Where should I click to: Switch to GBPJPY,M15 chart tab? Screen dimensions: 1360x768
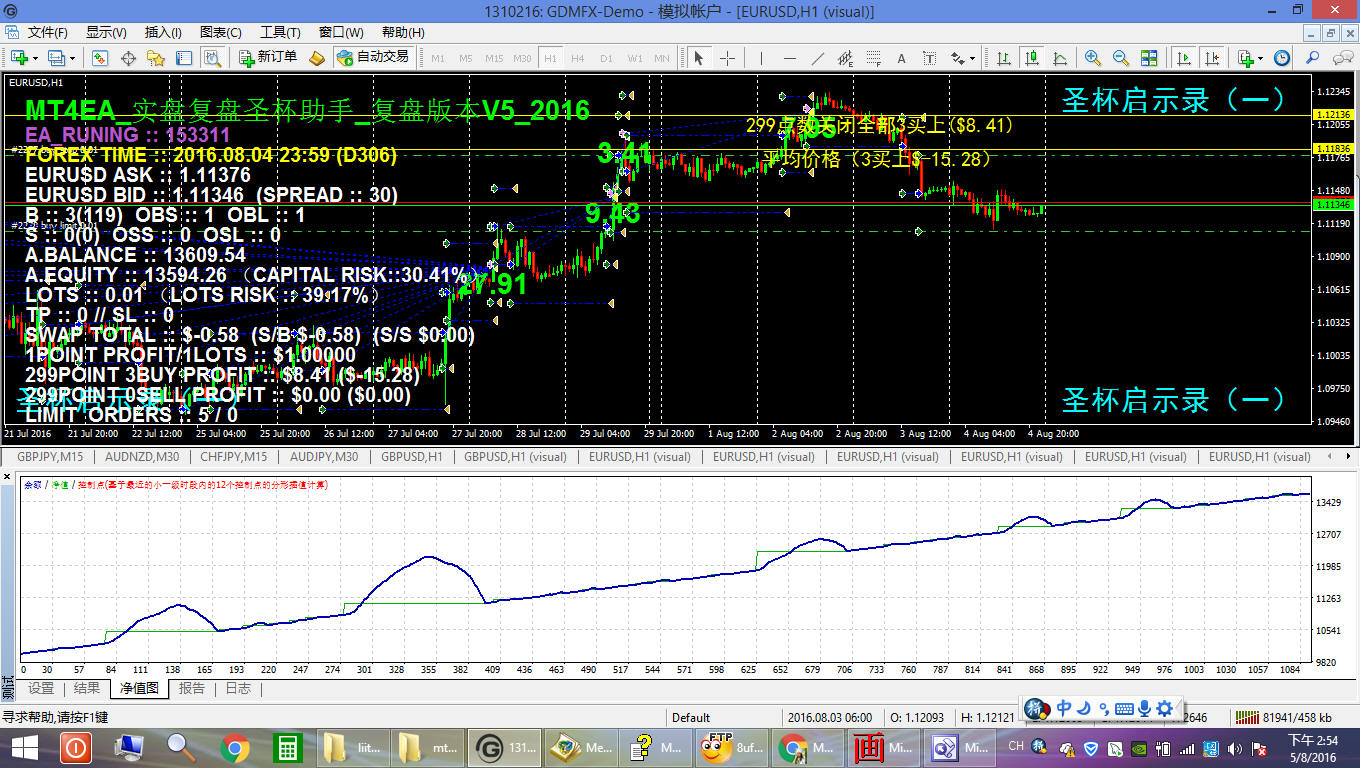pos(50,456)
